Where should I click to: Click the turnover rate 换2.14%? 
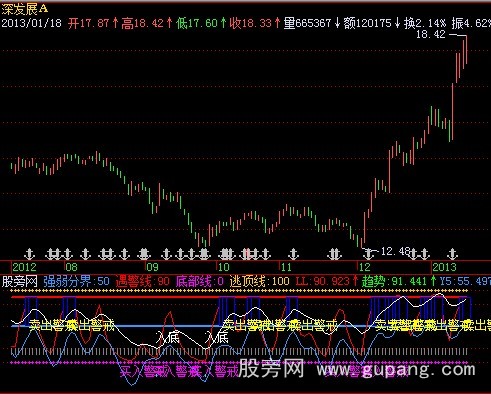tap(425, 23)
